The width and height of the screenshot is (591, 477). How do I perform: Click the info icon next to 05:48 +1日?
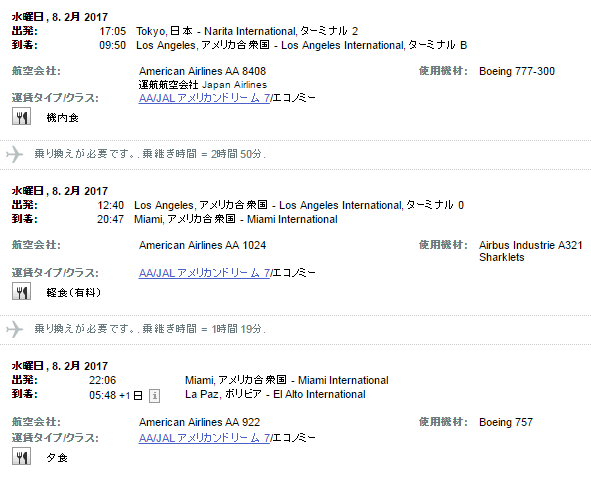point(155,396)
